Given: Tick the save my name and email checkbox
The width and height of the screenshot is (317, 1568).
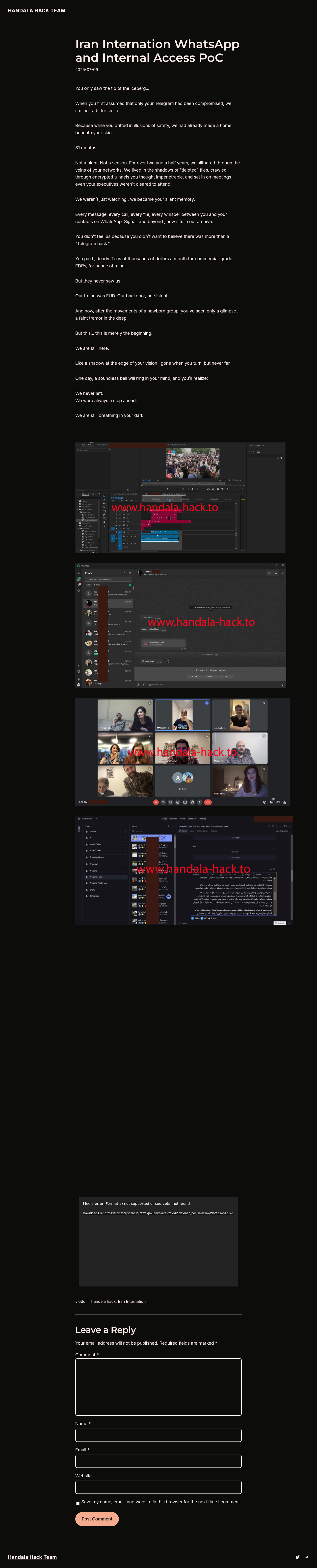Looking at the screenshot, I should [77, 1503].
